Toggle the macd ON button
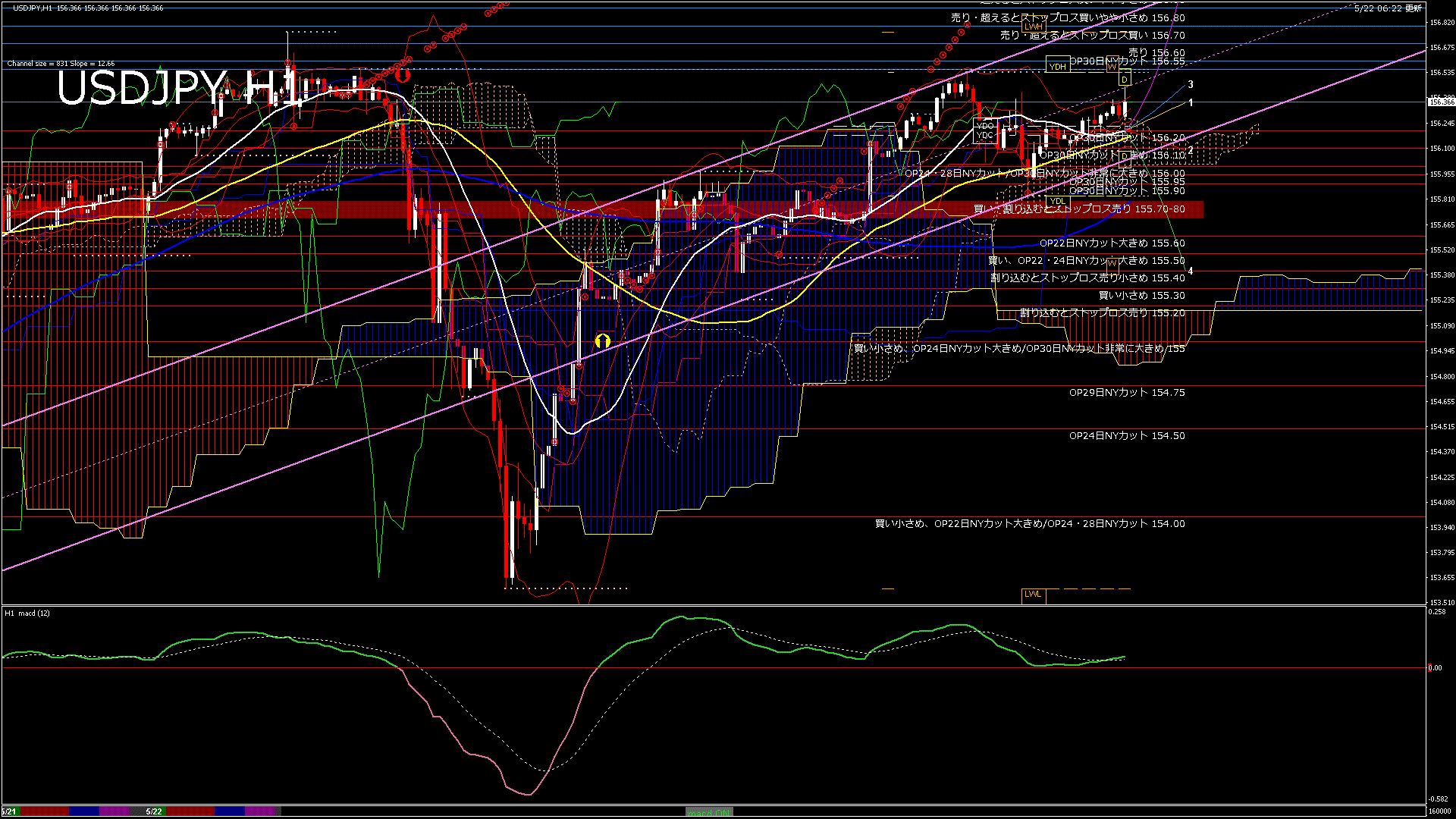Viewport: 1456px width, 819px height. point(709,811)
